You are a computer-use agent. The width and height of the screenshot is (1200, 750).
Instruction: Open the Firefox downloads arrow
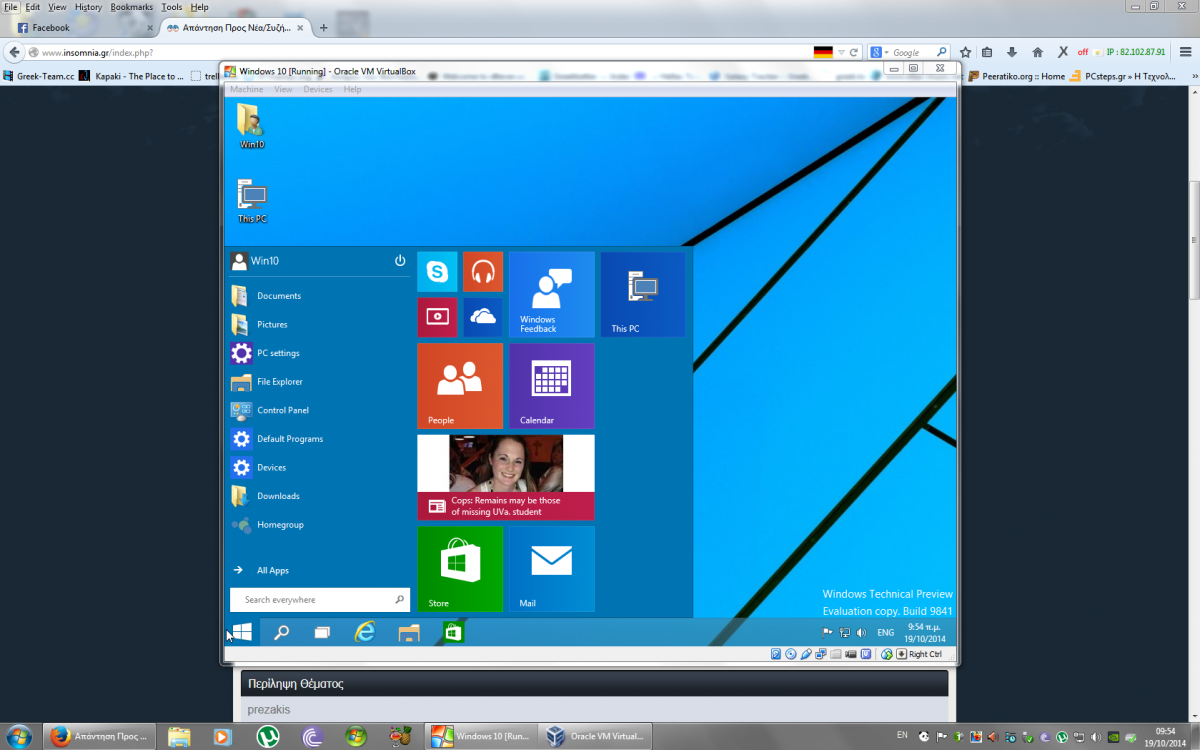click(x=1012, y=52)
